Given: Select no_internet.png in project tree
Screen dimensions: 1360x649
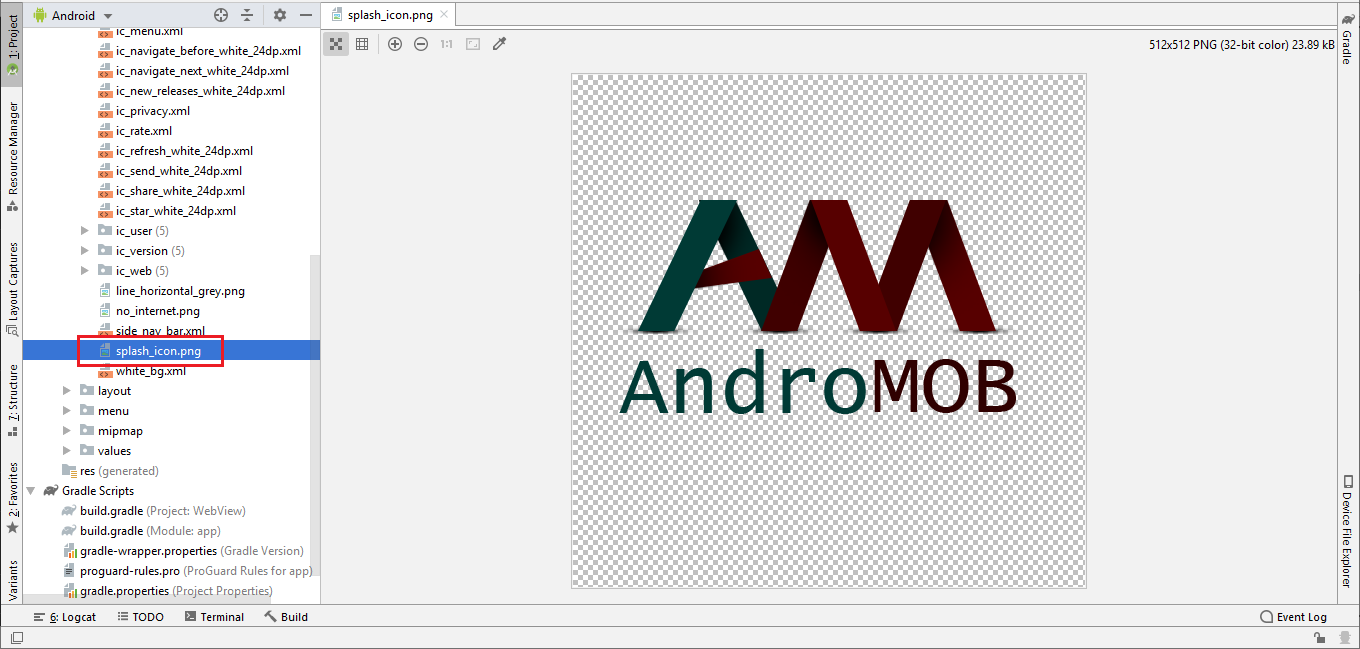Looking at the screenshot, I should (157, 311).
